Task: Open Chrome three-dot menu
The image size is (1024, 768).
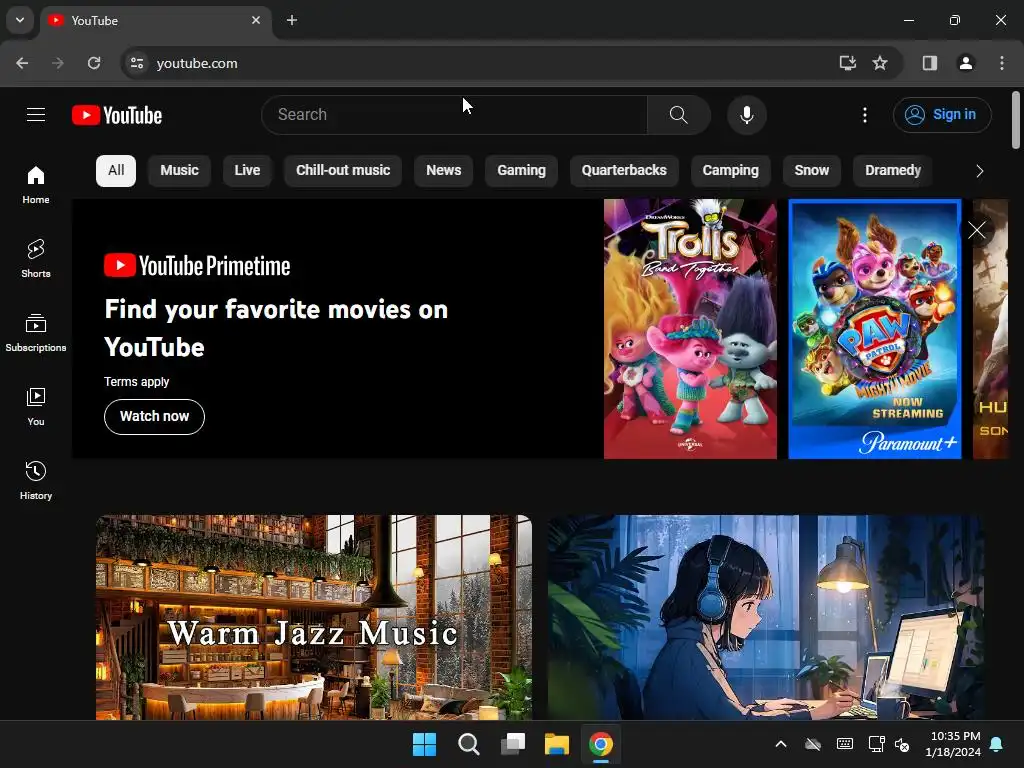Action: tap(1002, 63)
